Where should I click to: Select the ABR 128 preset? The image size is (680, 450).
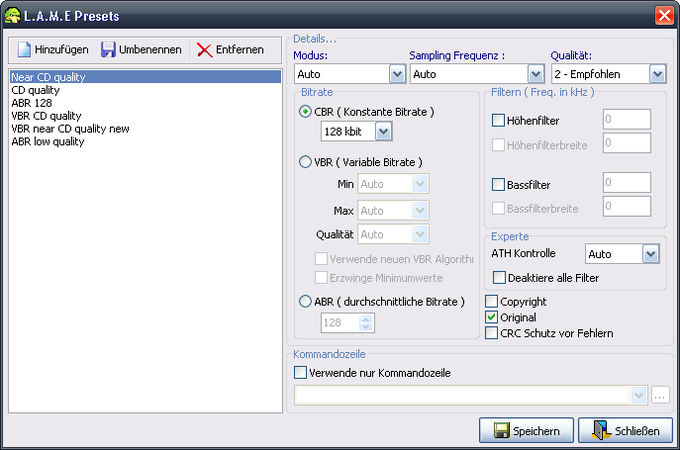coord(145,103)
